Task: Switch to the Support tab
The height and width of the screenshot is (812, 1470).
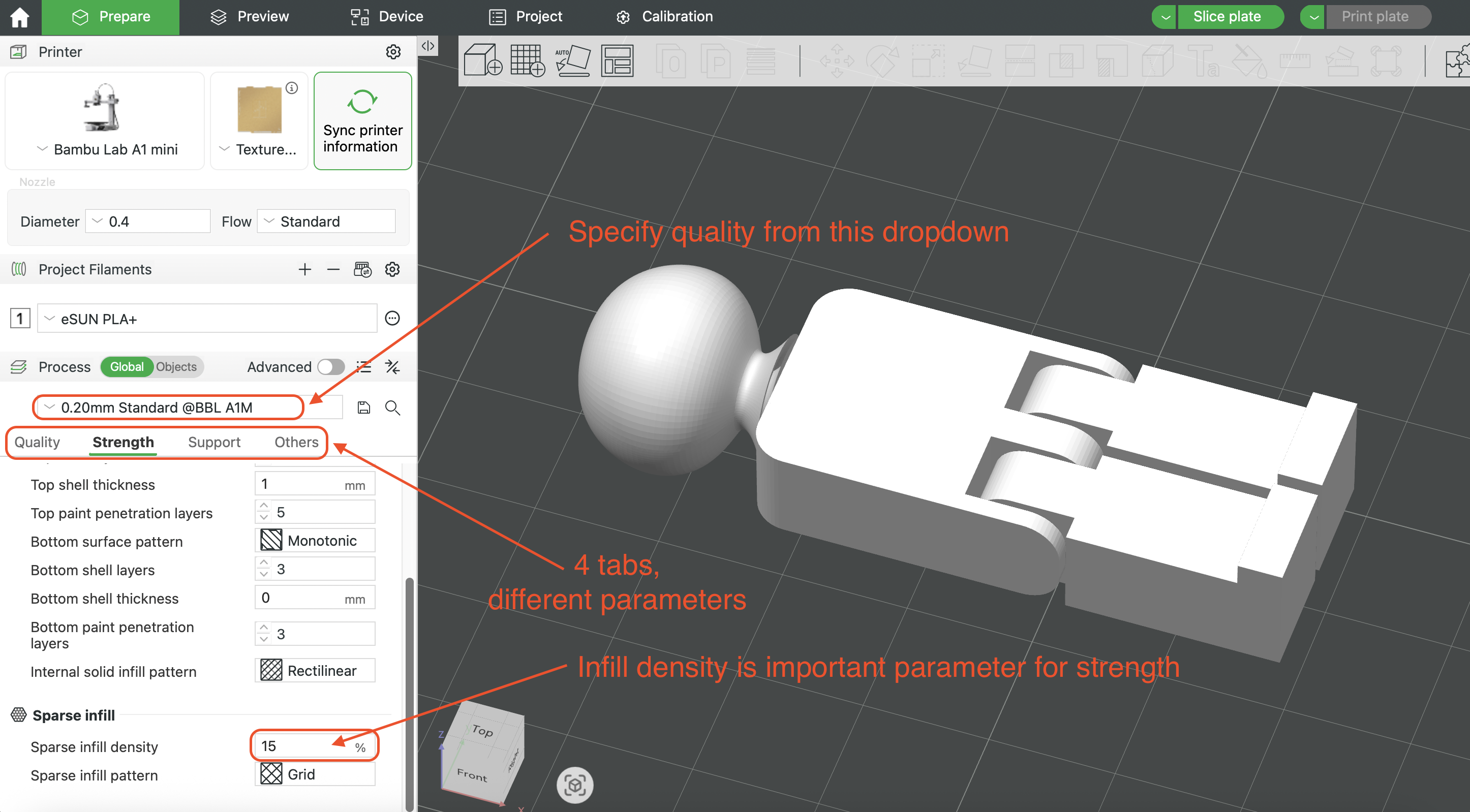Action: point(214,442)
